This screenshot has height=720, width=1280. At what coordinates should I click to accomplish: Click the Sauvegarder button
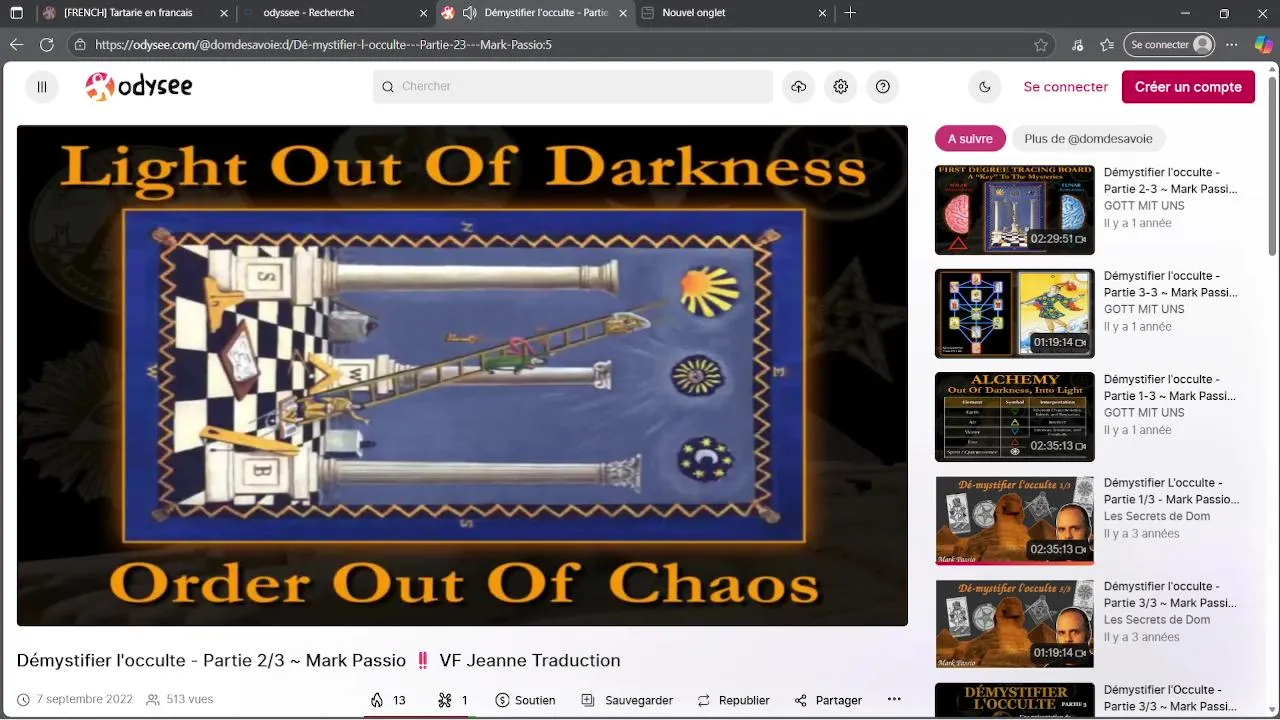point(627,700)
